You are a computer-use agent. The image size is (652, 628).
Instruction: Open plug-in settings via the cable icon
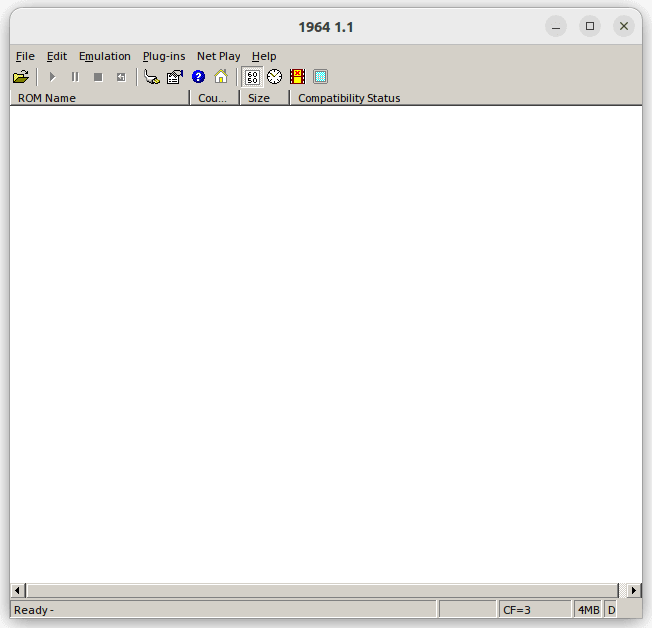pos(152,77)
